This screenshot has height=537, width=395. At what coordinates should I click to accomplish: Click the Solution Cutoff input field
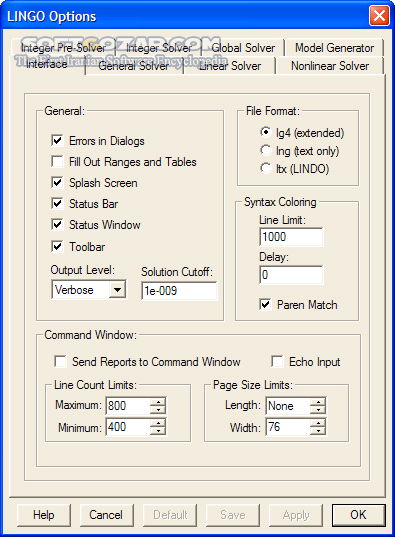(179, 291)
